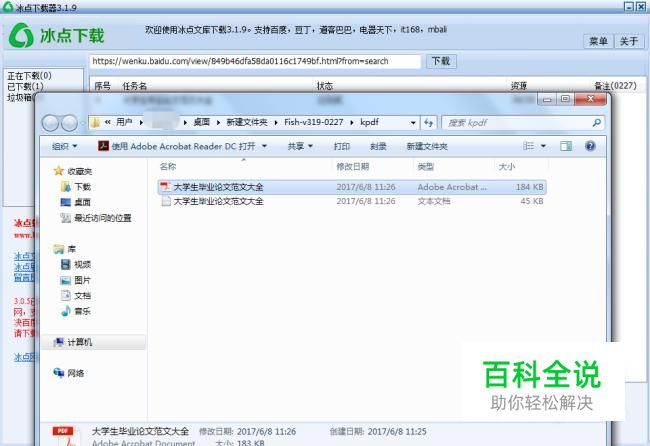Select the text document icon in second row
This screenshot has width=650, height=446.
(x=166, y=201)
